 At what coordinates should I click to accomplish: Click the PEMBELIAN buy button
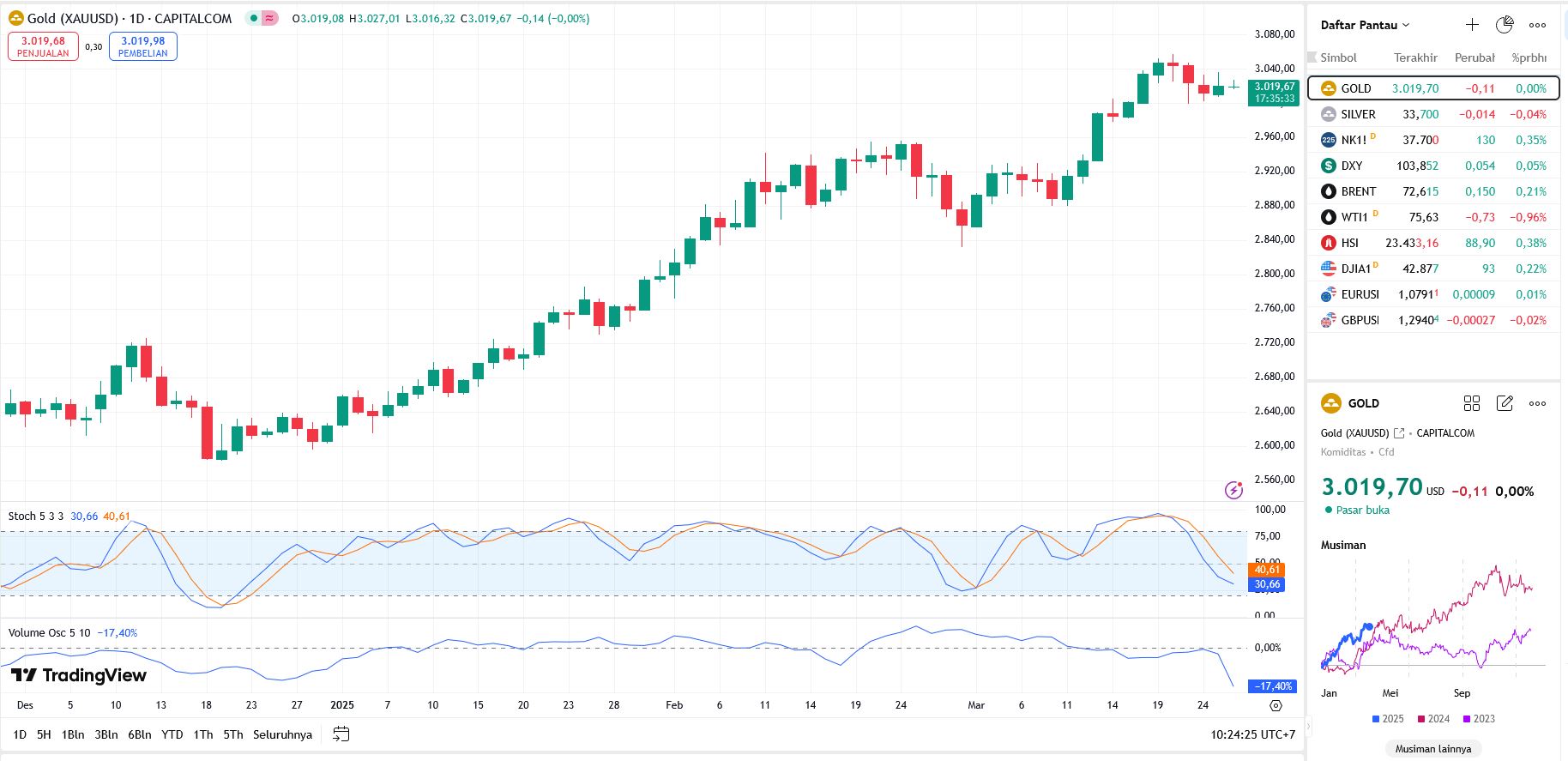(143, 46)
